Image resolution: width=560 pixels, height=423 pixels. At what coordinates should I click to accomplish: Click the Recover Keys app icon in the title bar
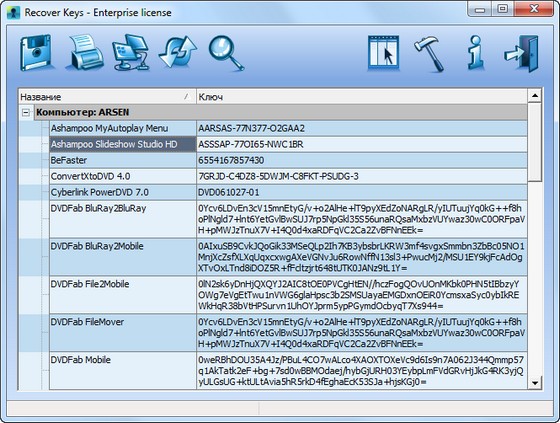(x=14, y=13)
